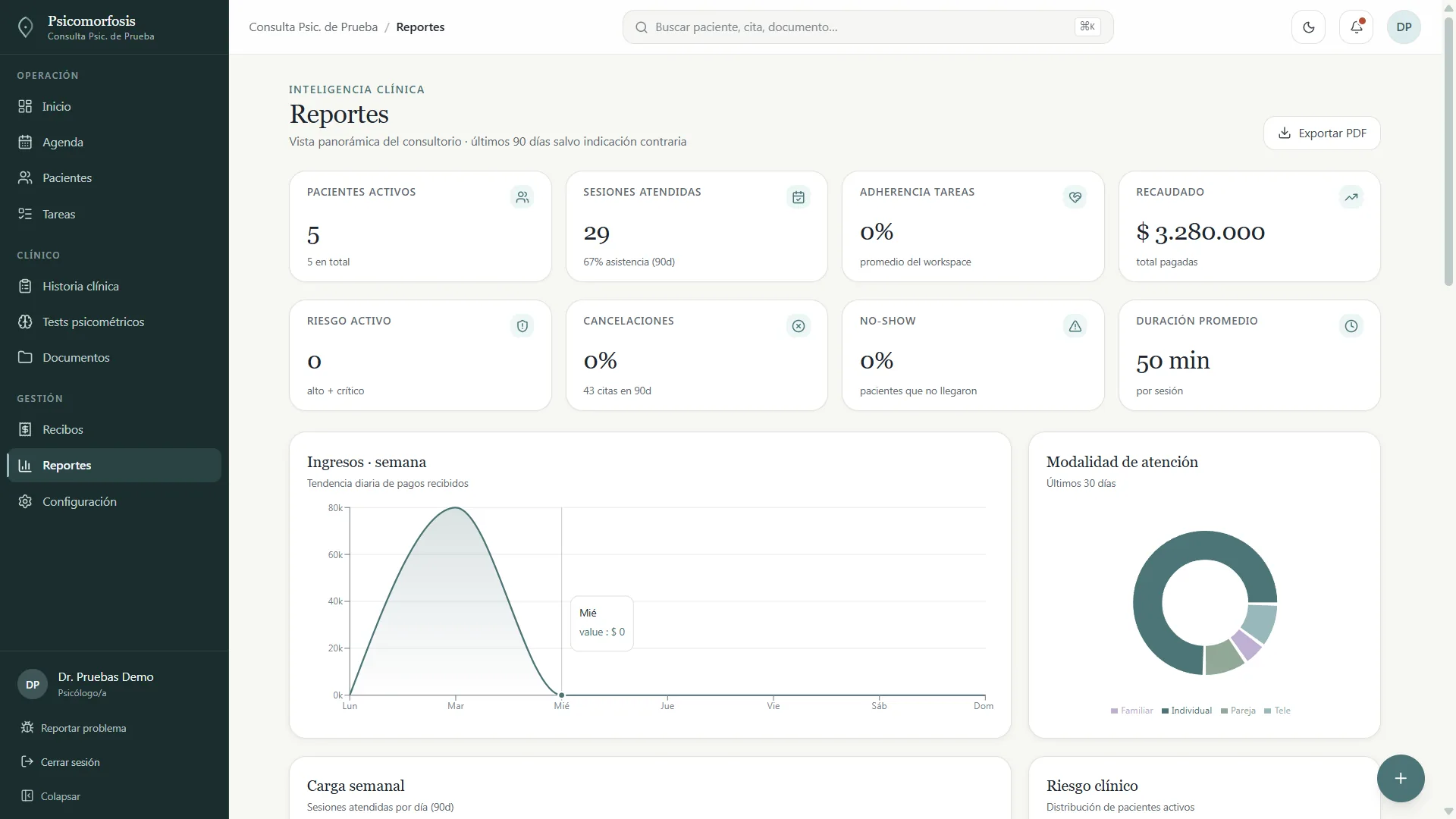Screen dimensions: 1456x819
Task: Export report as PDF
Action: [x=1322, y=133]
